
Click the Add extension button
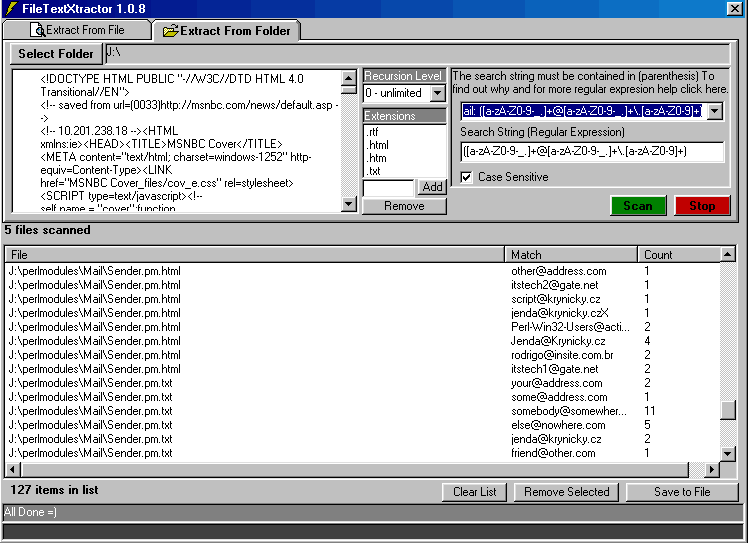click(432, 187)
